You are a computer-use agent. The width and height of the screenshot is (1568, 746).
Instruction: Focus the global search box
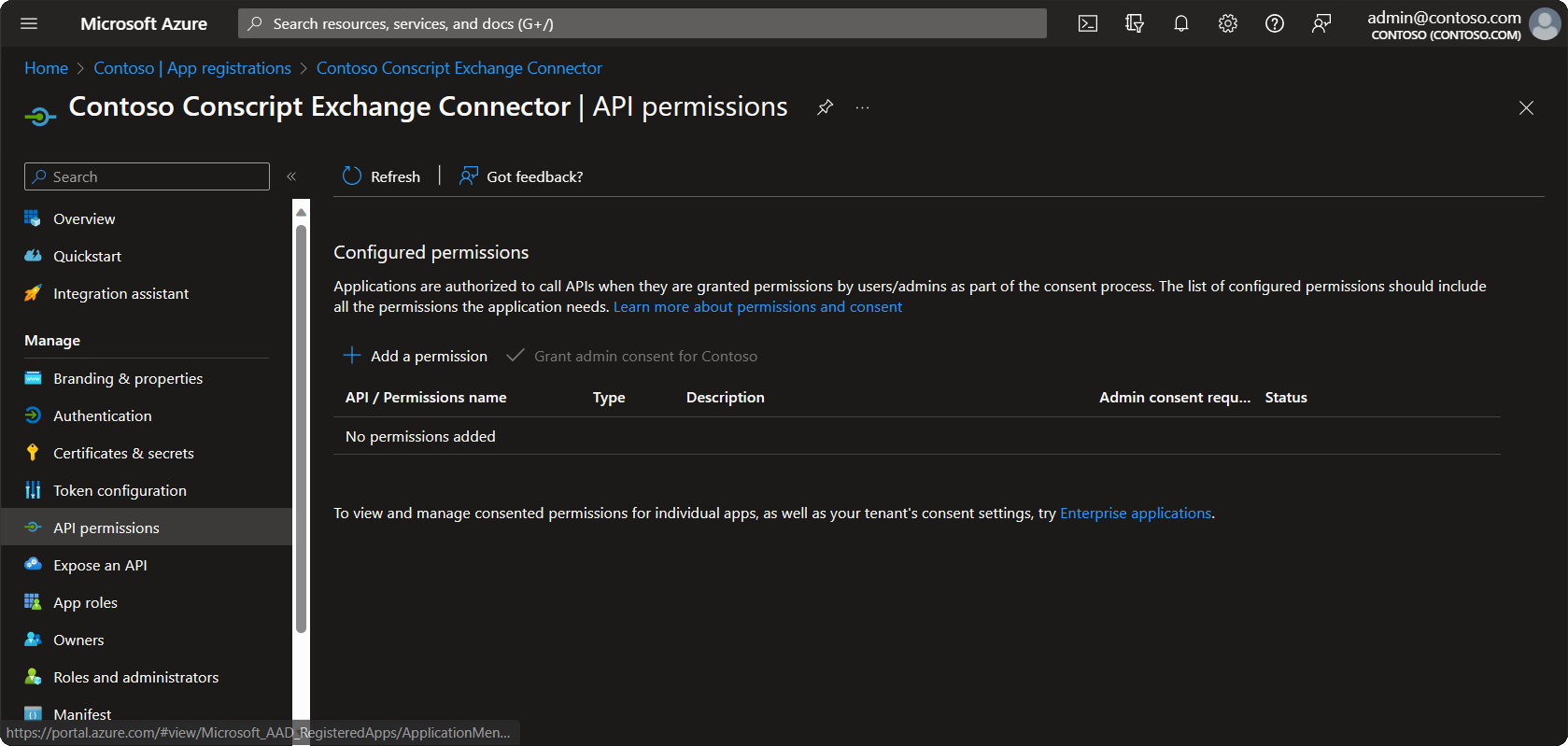[643, 23]
